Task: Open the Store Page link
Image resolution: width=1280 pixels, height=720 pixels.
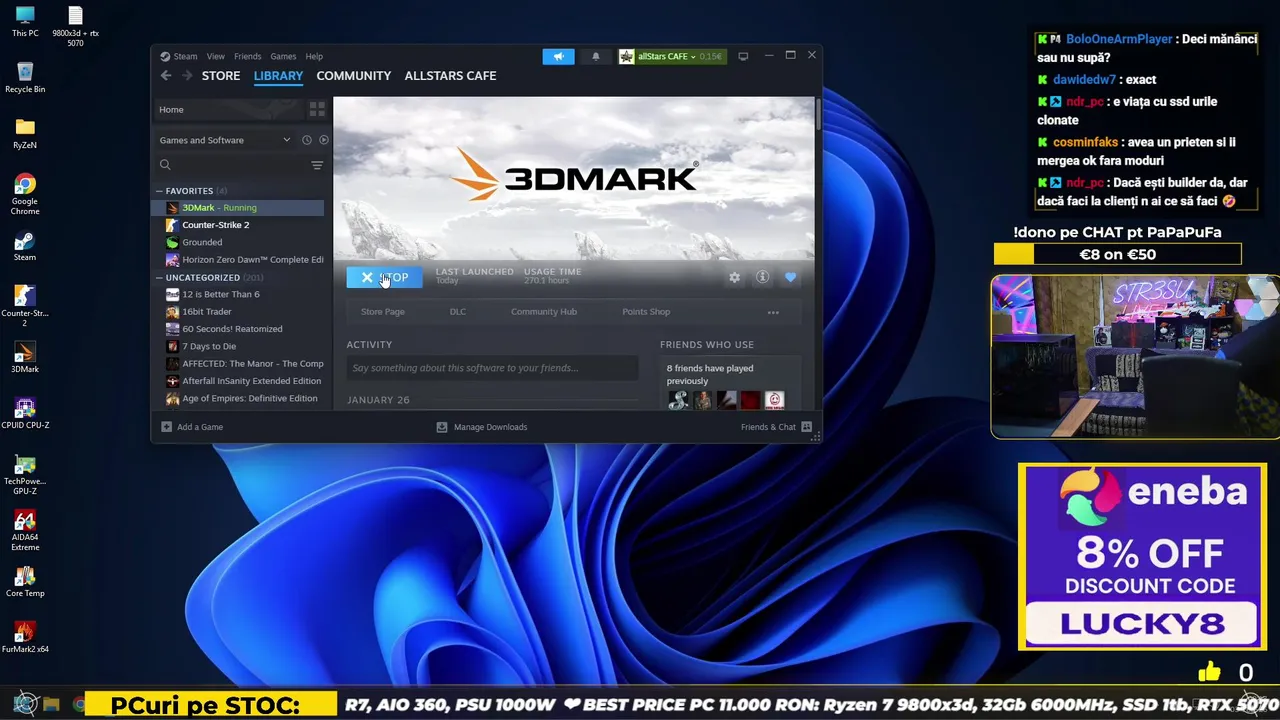Action: [x=383, y=312]
